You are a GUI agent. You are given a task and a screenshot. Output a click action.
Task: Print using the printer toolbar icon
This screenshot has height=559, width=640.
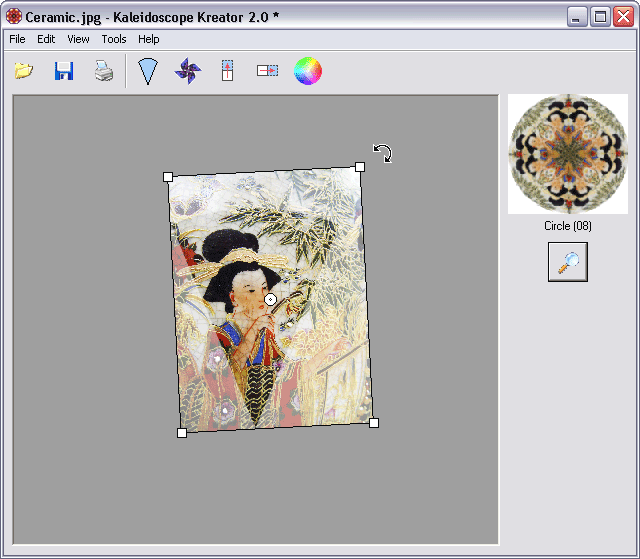(104, 71)
